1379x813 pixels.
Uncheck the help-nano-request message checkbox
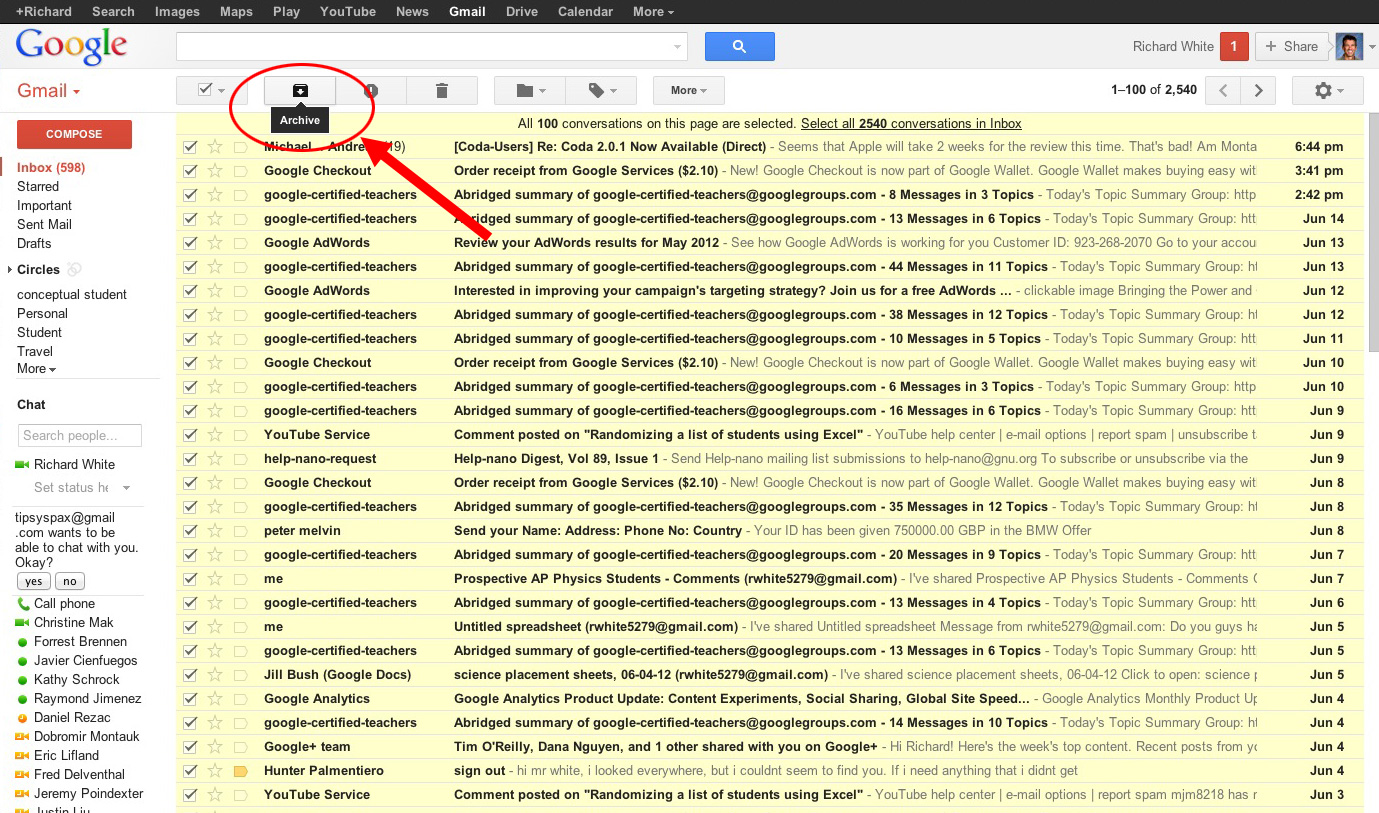tap(191, 459)
